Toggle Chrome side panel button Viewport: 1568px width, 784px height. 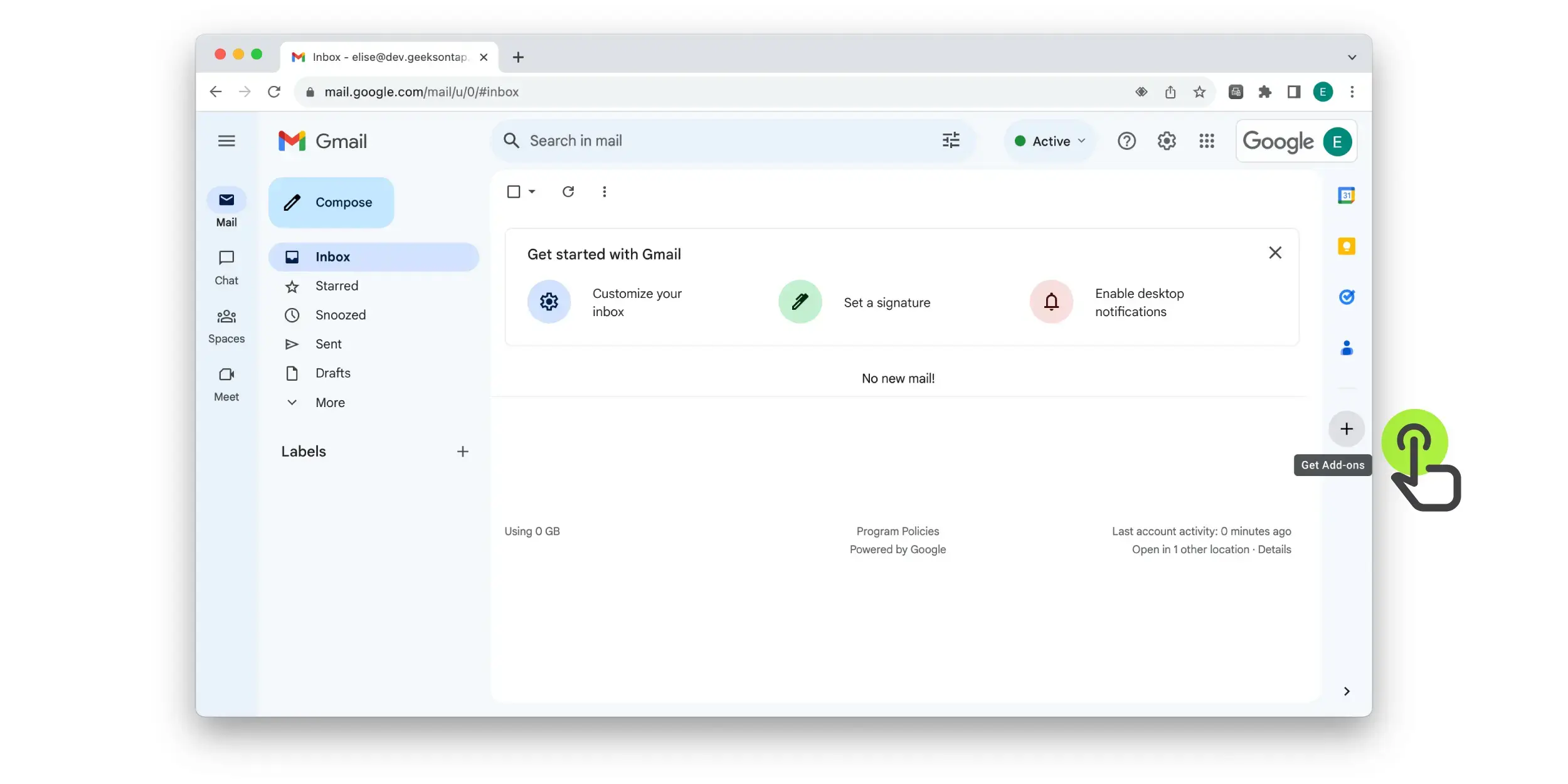(1293, 92)
